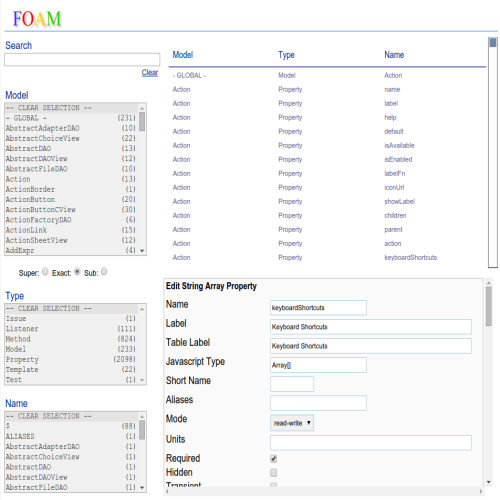The height and width of the screenshot is (500, 500).
Task: Click the Model list scroll-down arrow
Action: click(x=142, y=251)
